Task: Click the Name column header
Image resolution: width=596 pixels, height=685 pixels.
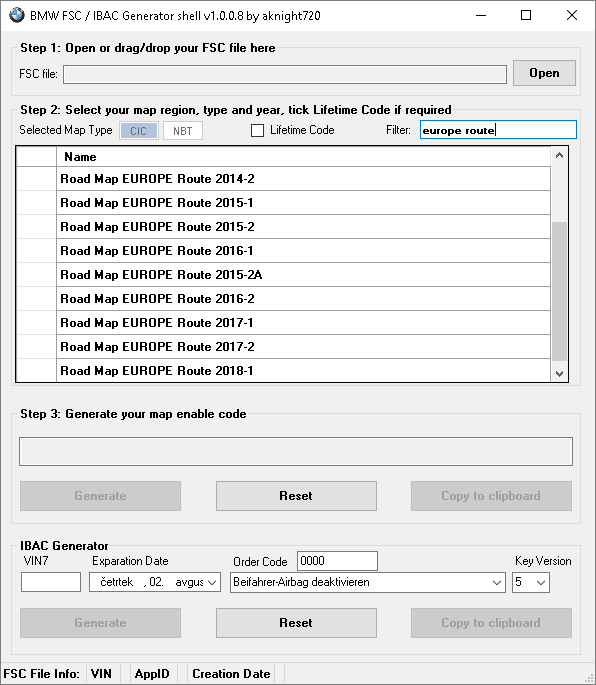Action: (303, 157)
